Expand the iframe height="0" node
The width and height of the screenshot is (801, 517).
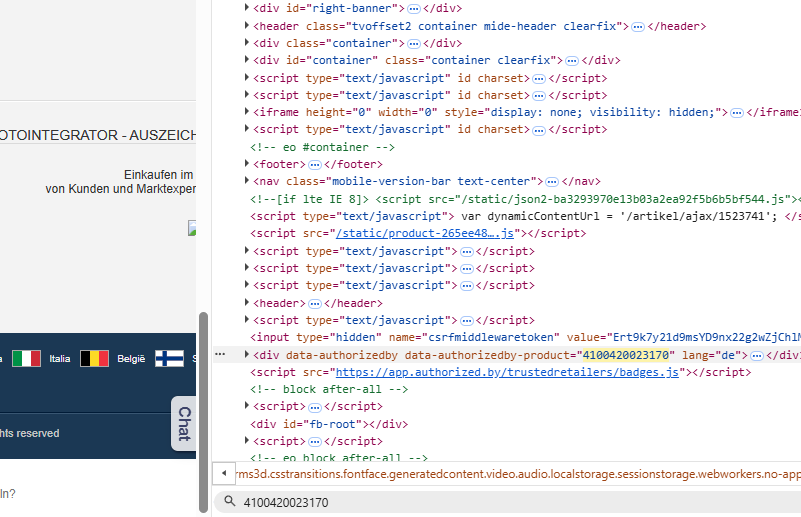click(247, 111)
